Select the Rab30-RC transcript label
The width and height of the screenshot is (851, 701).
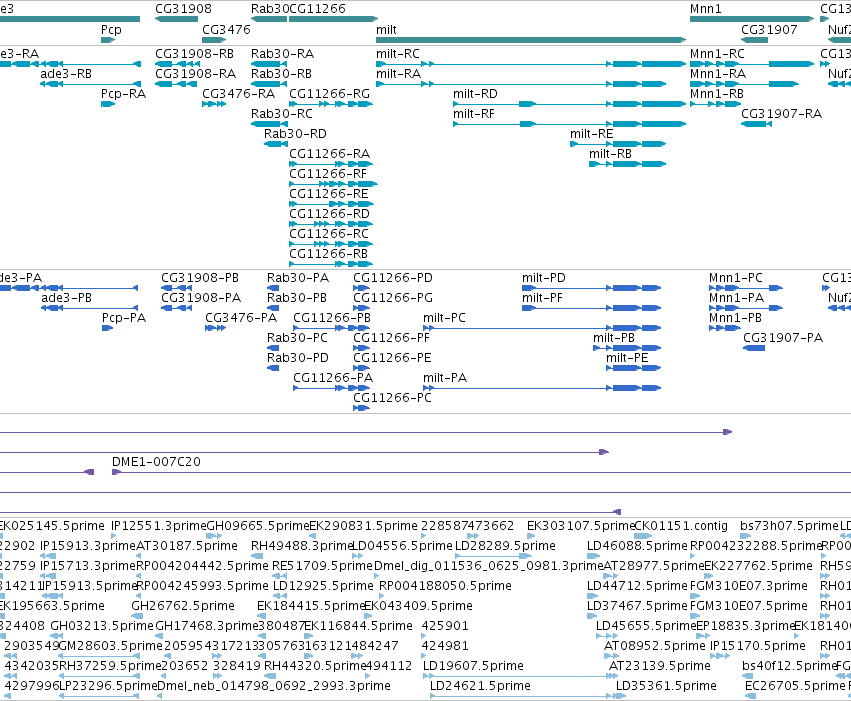tap(282, 114)
